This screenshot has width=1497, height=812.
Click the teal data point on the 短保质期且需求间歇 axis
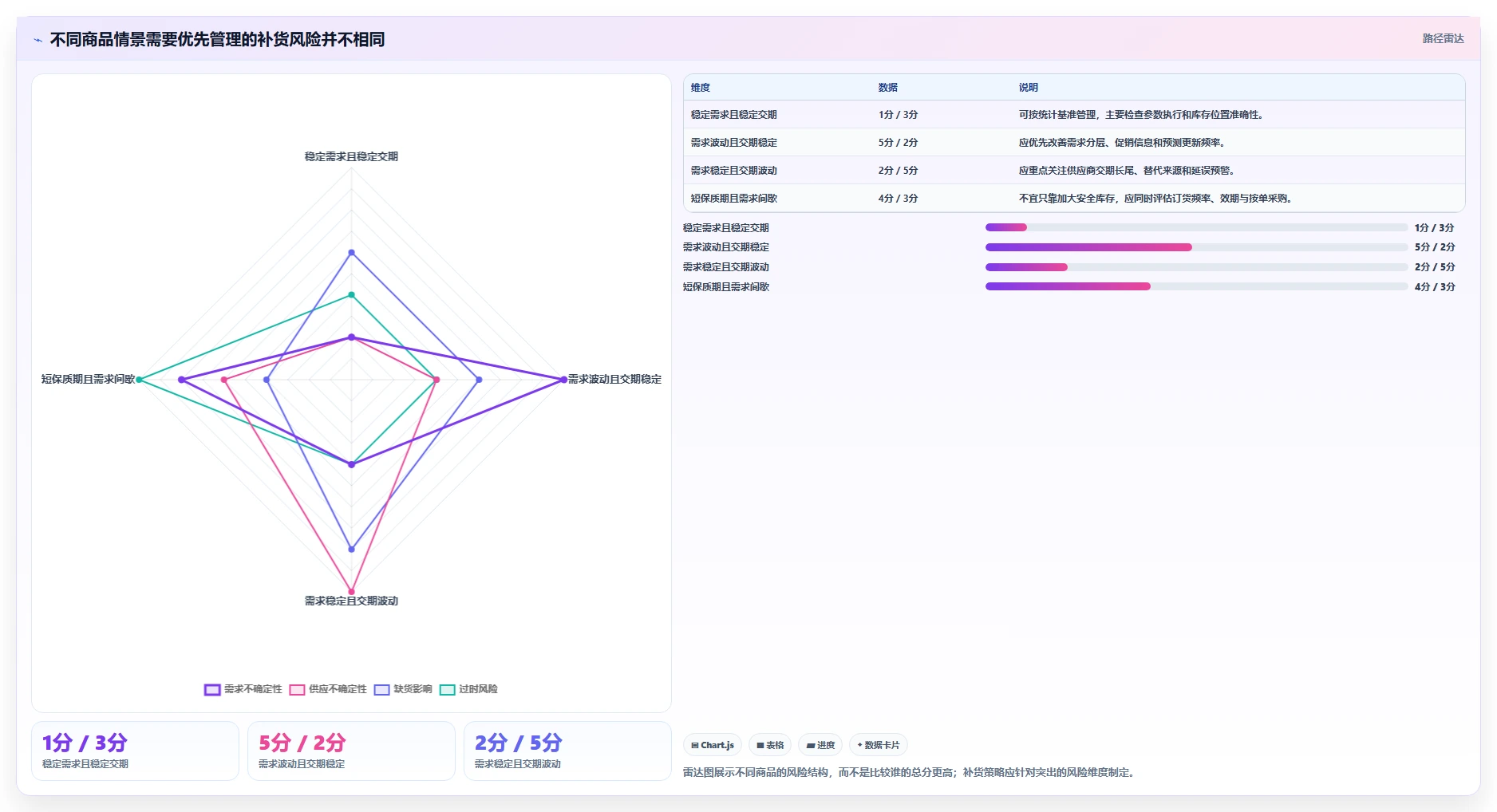[139, 380]
